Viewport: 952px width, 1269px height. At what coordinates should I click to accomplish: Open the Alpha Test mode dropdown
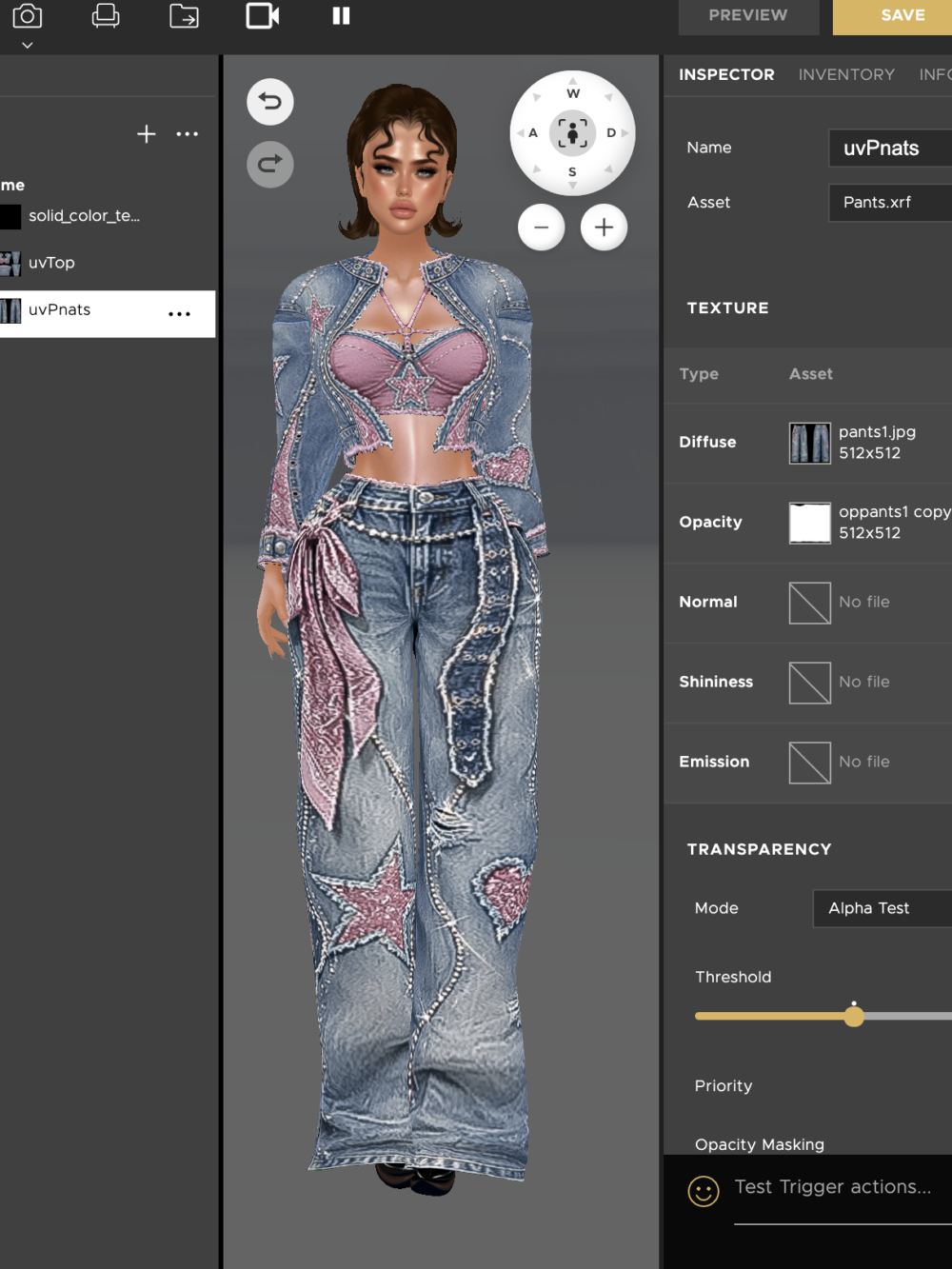(883, 908)
